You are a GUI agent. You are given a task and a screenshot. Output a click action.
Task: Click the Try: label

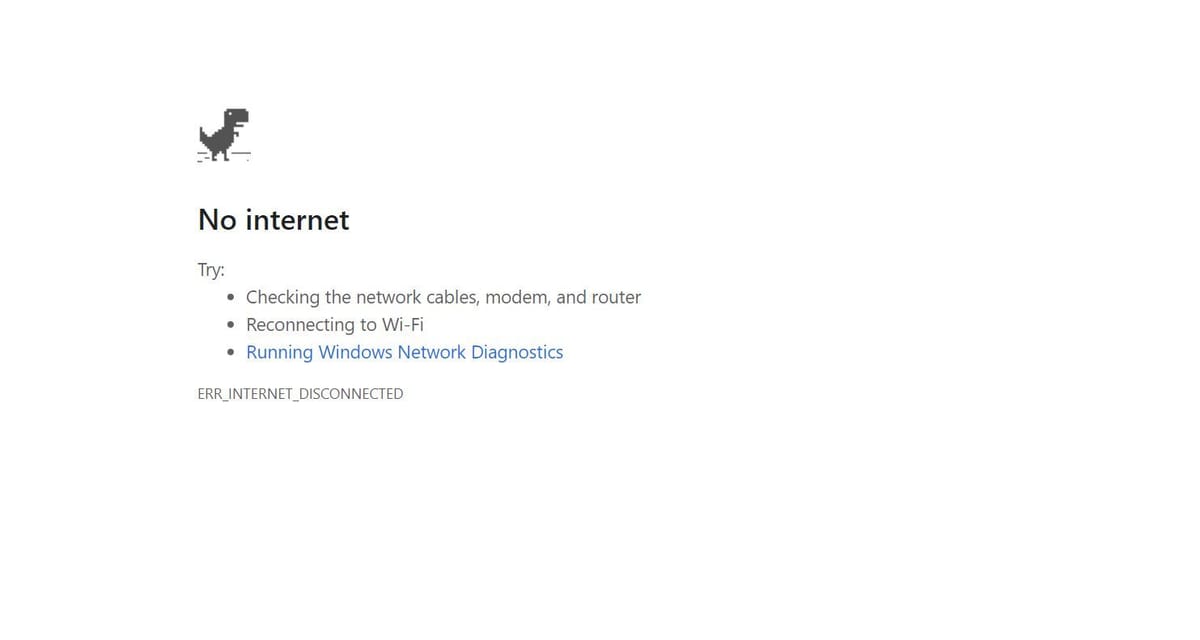point(211,270)
